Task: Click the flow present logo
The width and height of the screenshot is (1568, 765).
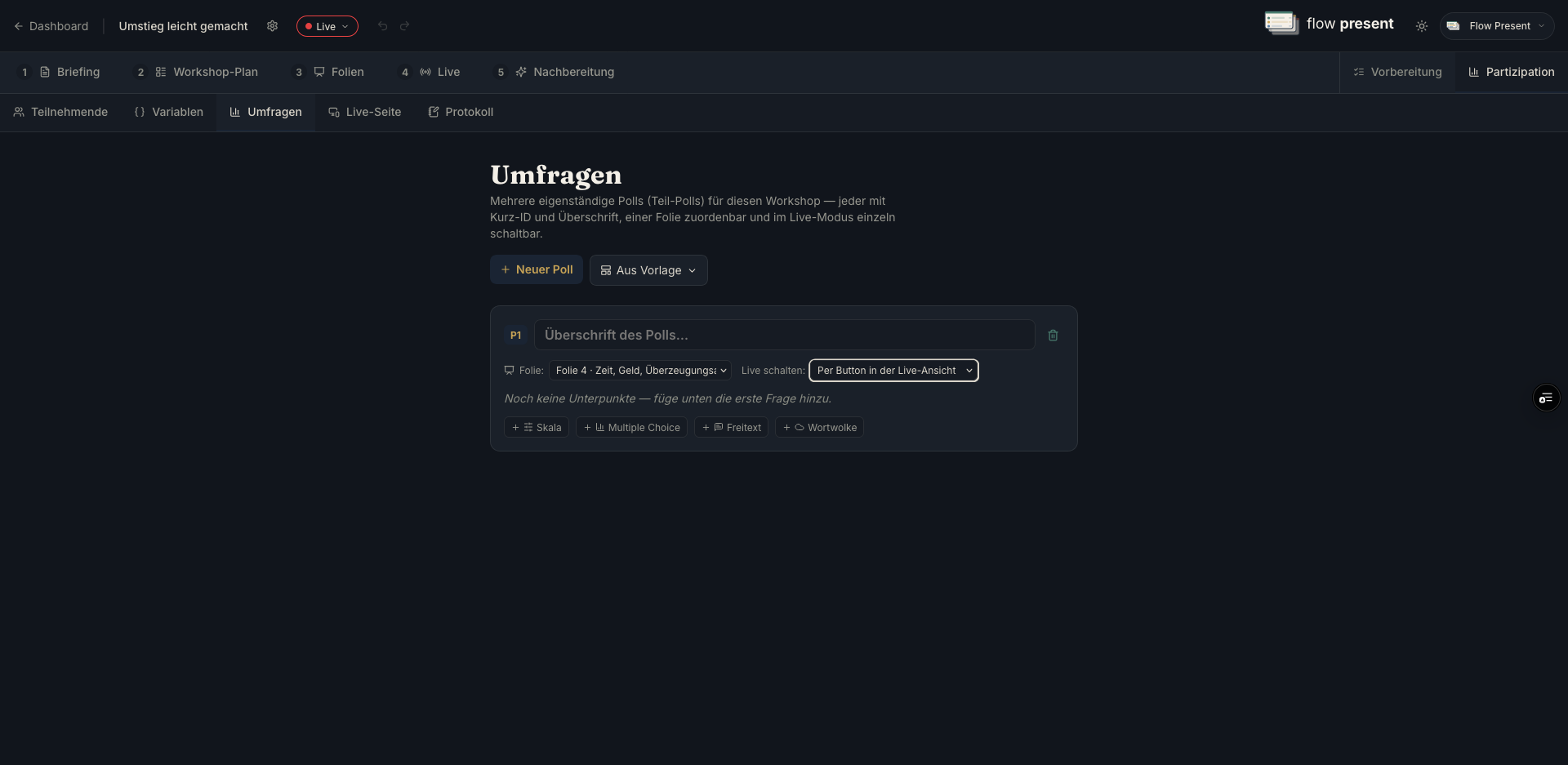Action: 1329,24
